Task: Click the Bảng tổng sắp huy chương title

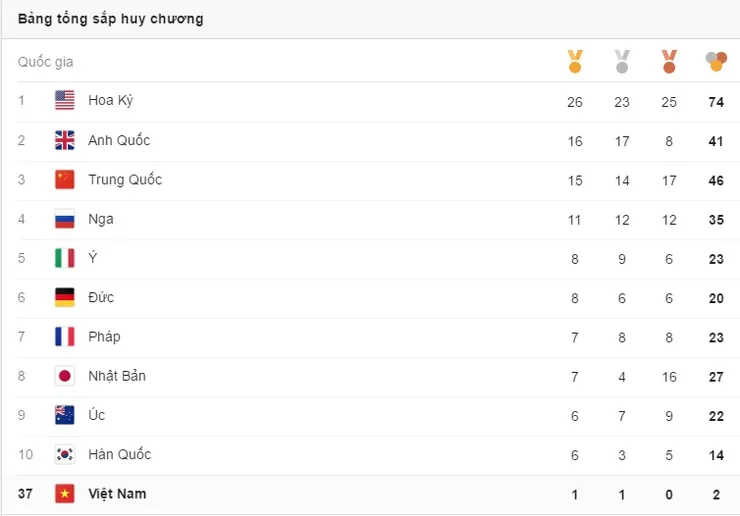Action: tap(110, 19)
